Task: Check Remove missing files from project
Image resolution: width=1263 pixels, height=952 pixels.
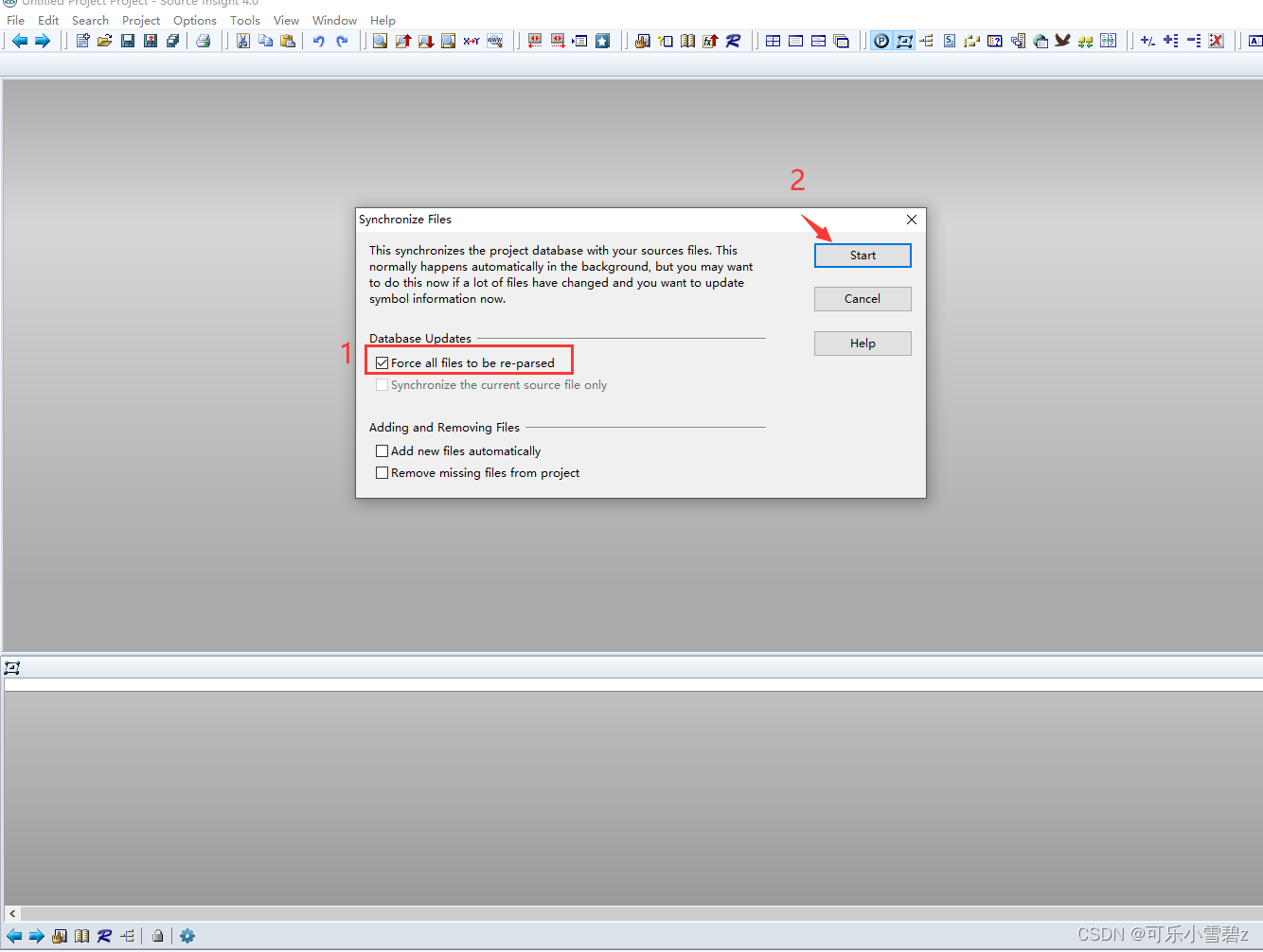Action: pyautogui.click(x=382, y=473)
